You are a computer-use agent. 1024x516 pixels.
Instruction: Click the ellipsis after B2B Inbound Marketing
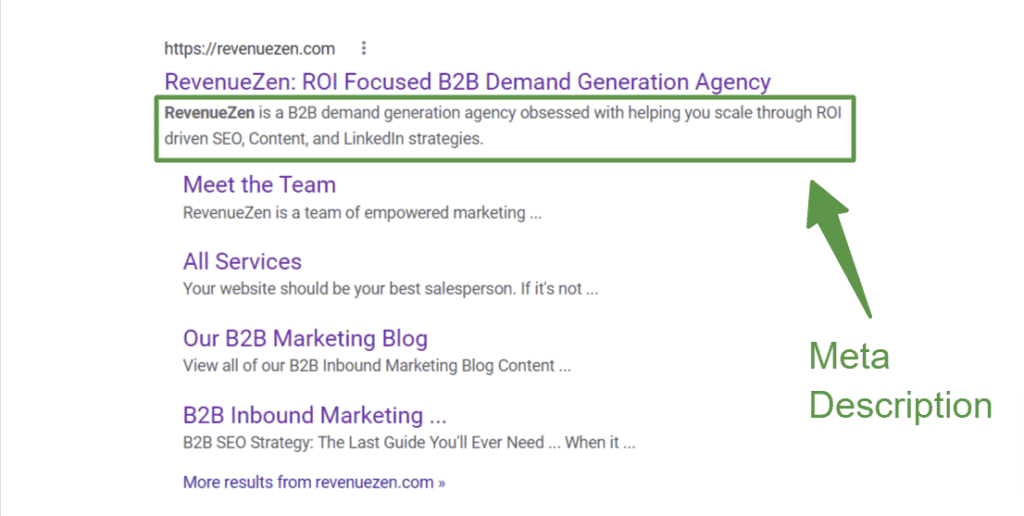(437, 416)
